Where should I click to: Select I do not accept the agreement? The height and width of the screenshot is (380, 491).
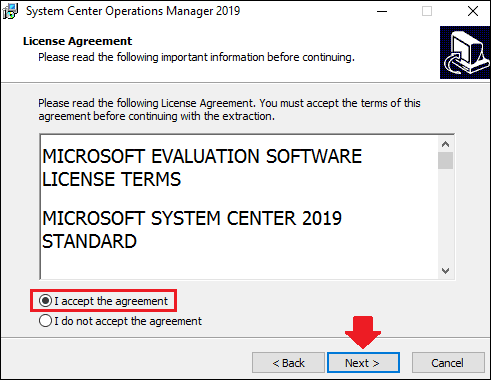[x=120, y=321]
